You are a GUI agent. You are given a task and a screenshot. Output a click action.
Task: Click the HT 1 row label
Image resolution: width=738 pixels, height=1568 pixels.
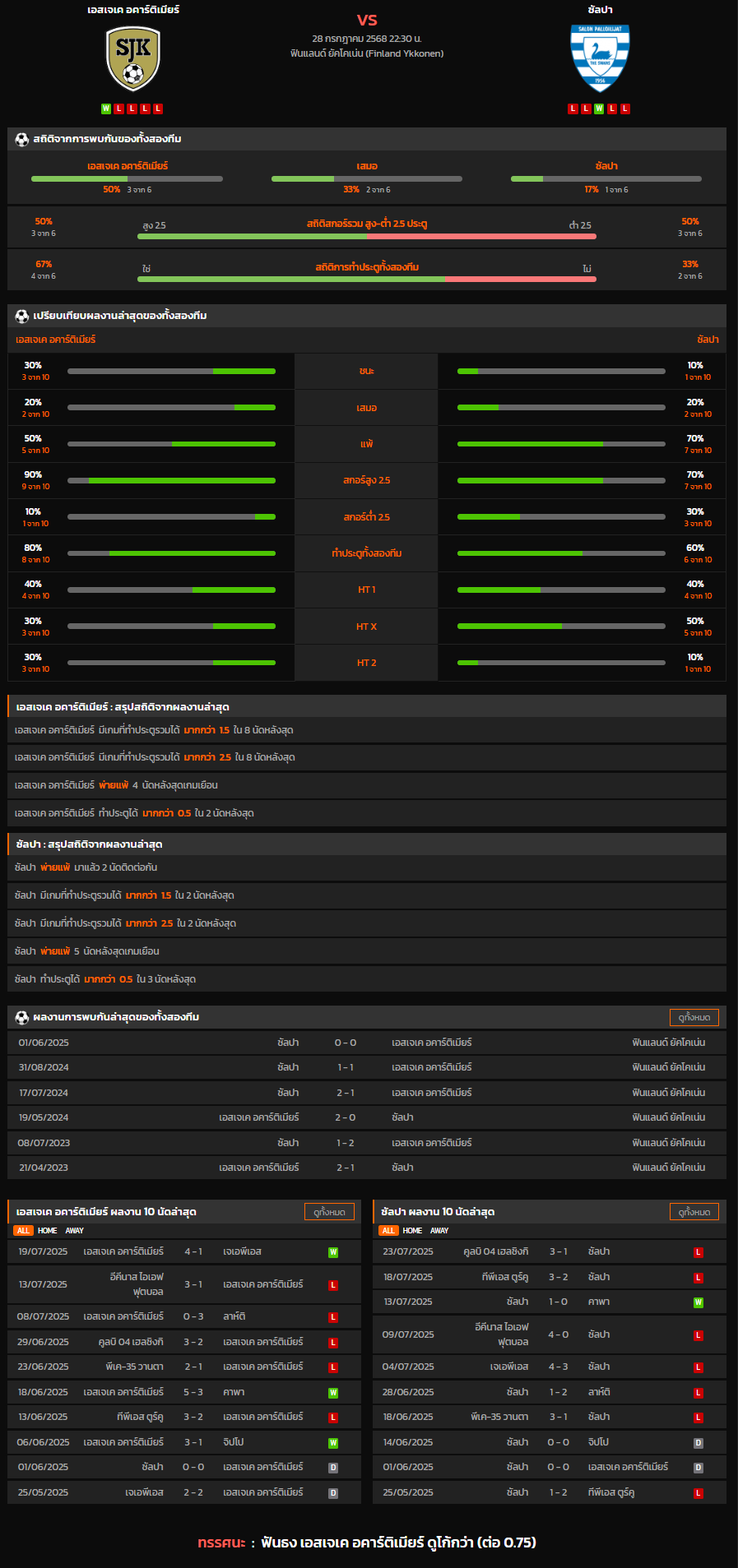[367, 590]
